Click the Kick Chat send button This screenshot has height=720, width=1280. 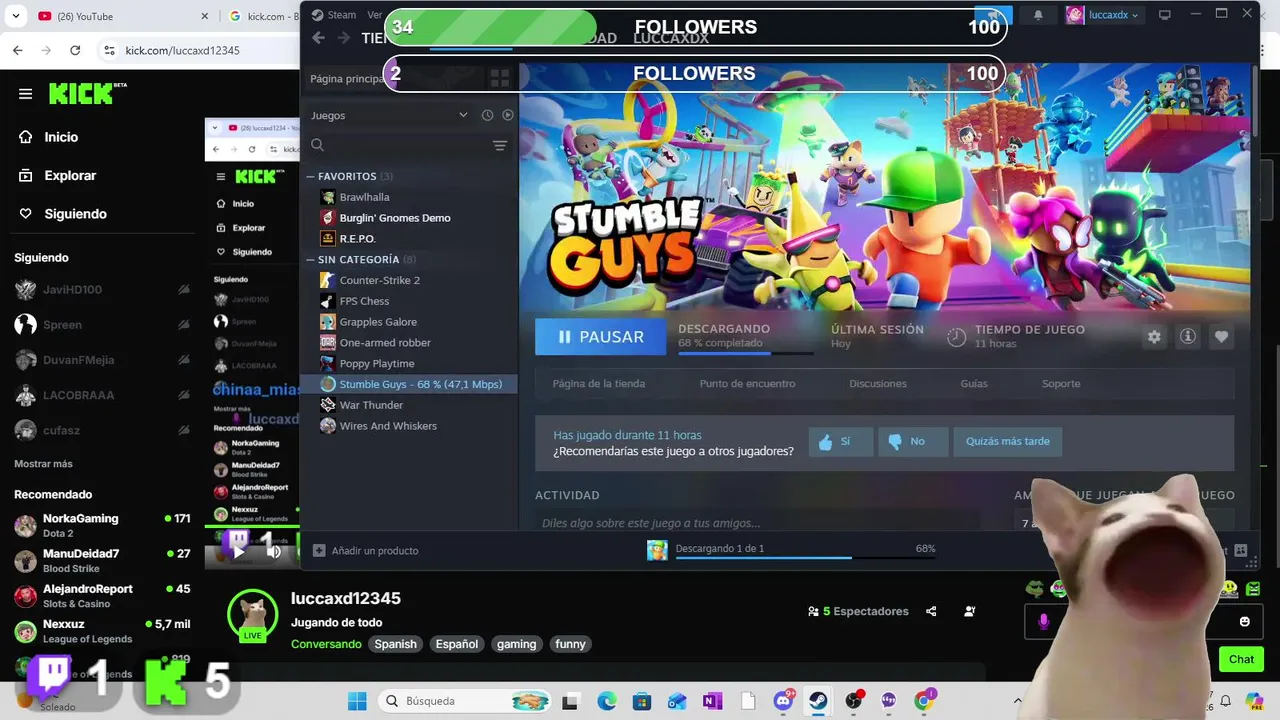pyautogui.click(x=1241, y=659)
